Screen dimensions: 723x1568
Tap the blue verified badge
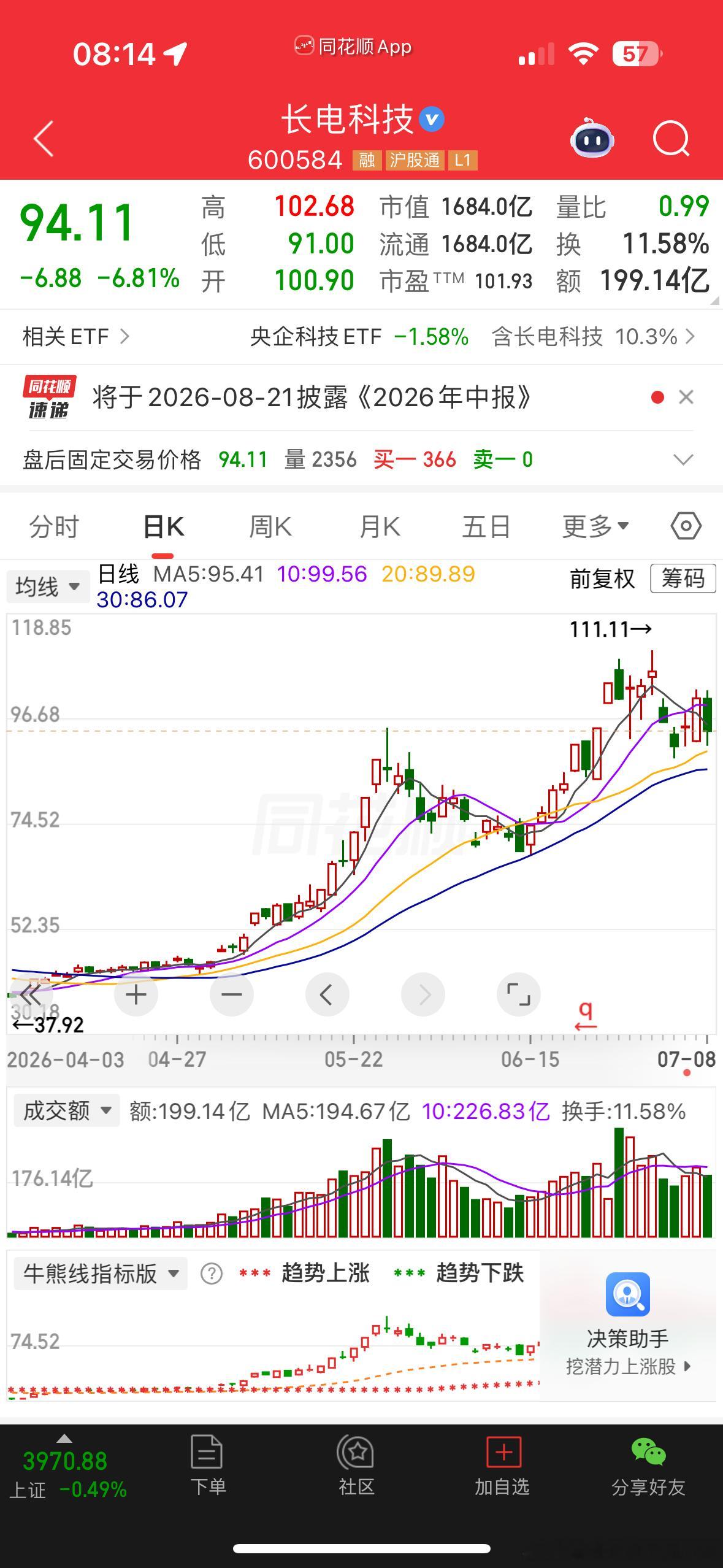[x=432, y=119]
